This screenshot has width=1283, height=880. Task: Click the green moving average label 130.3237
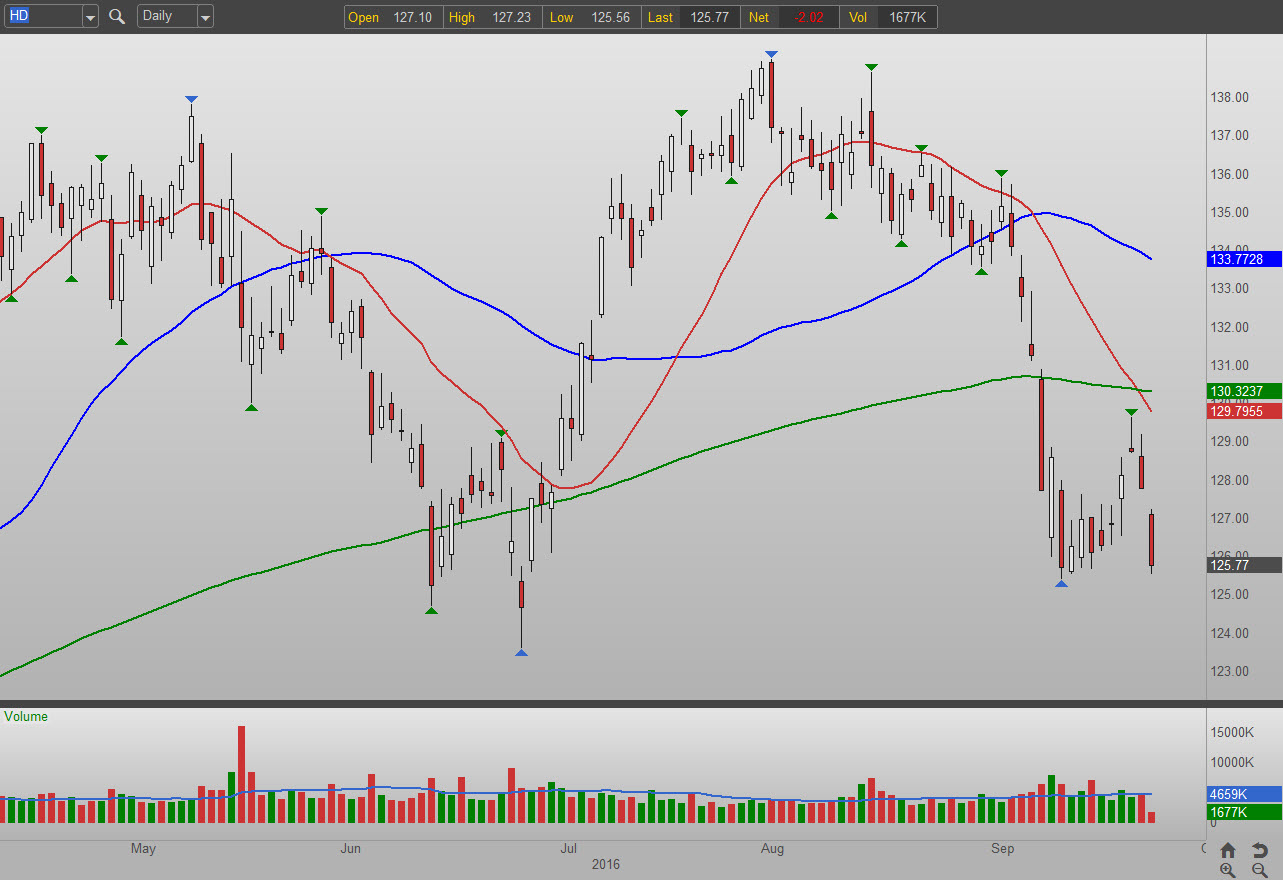pyautogui.click(x=1245, y=391)
